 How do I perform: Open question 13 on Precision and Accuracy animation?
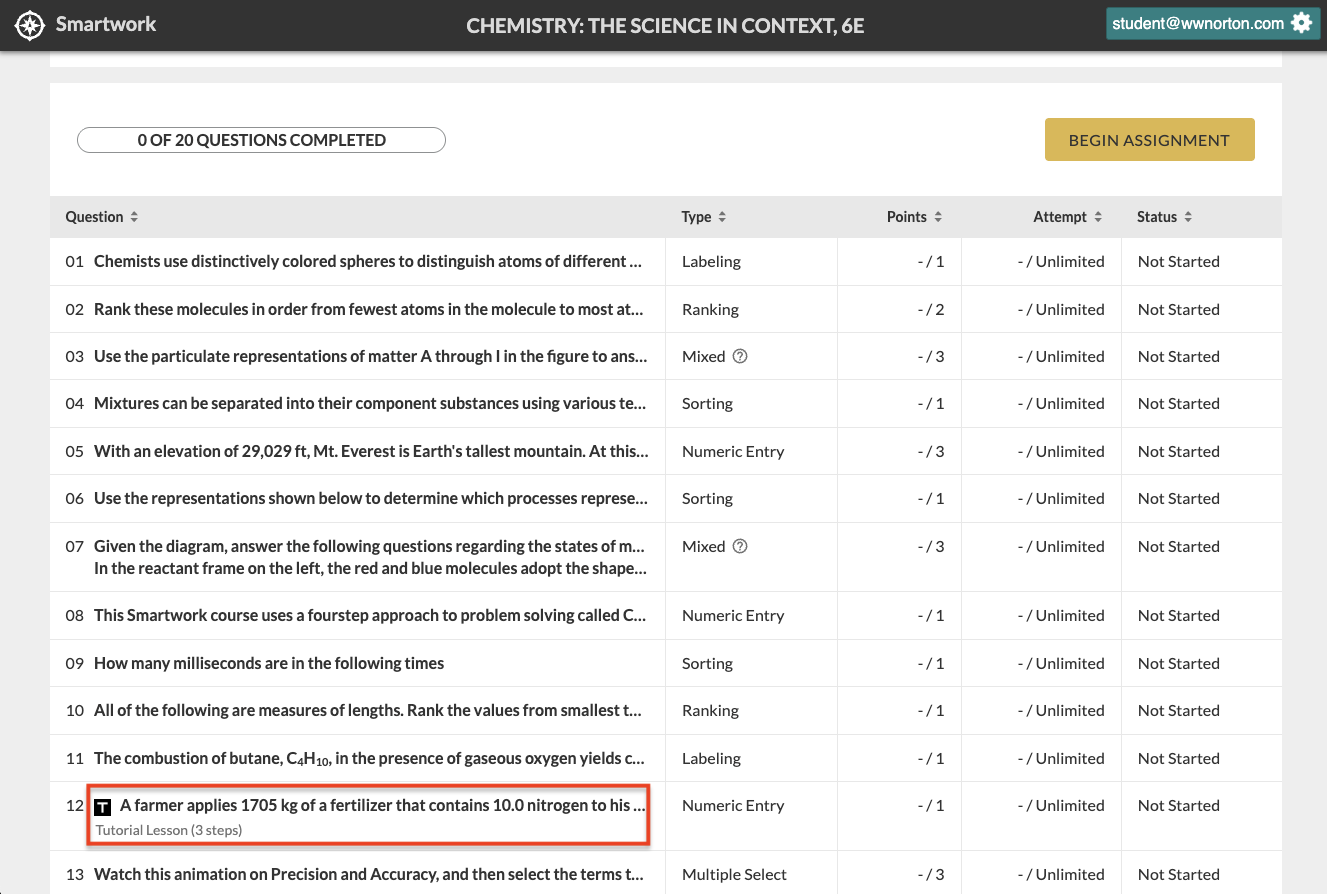point(368,875)
